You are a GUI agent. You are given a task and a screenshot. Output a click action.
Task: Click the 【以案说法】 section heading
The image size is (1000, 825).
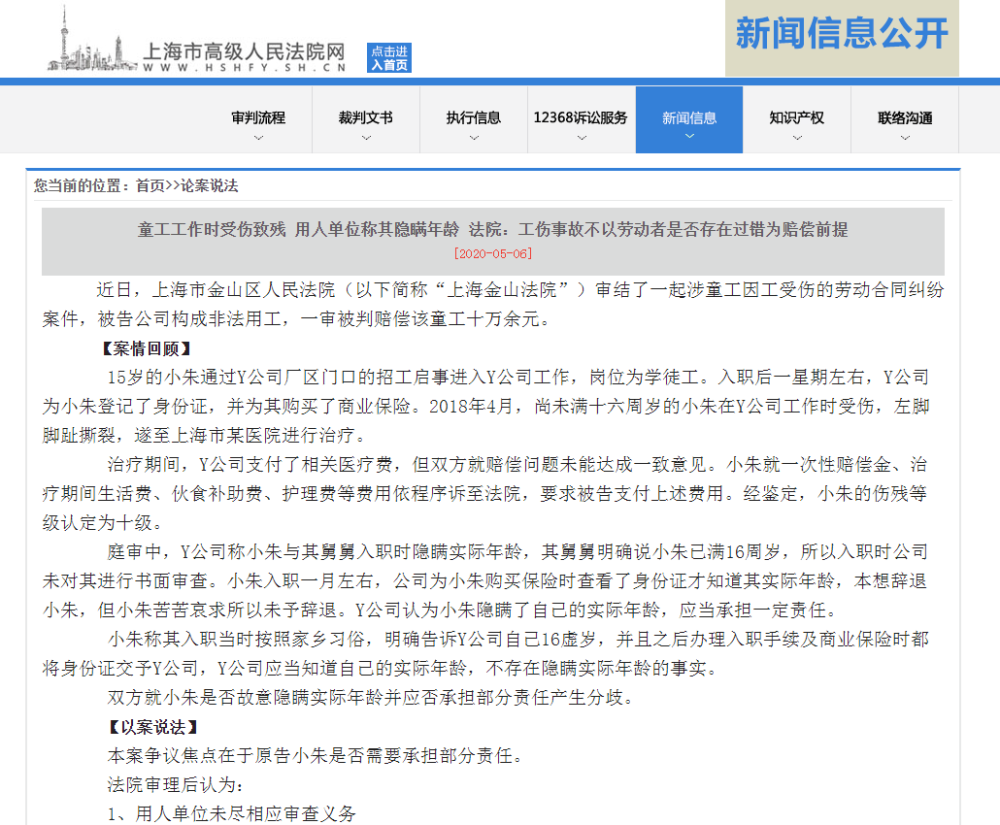pos(153,727)
